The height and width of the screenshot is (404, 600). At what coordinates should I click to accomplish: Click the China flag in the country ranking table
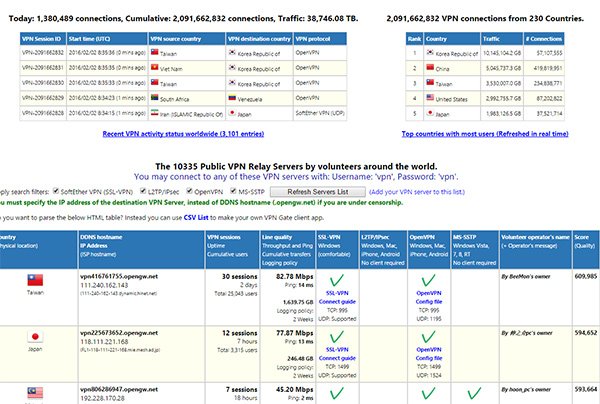430,68
